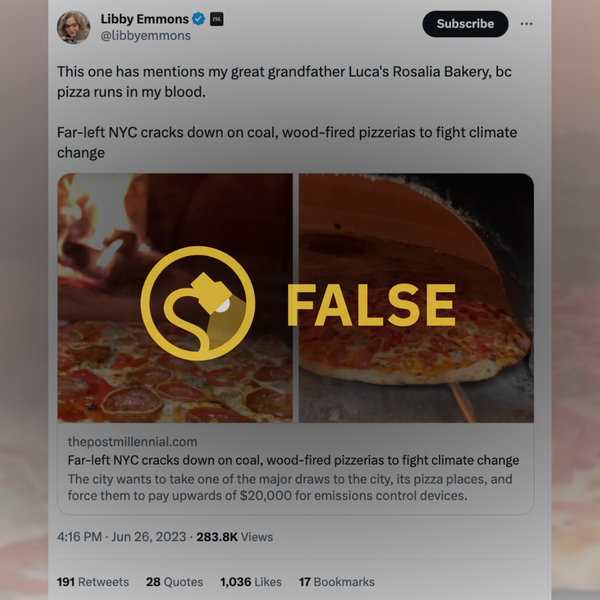600x600 pixels.
Task: Click the 17 Bookmarks count
Action: [x=337, y=581]
